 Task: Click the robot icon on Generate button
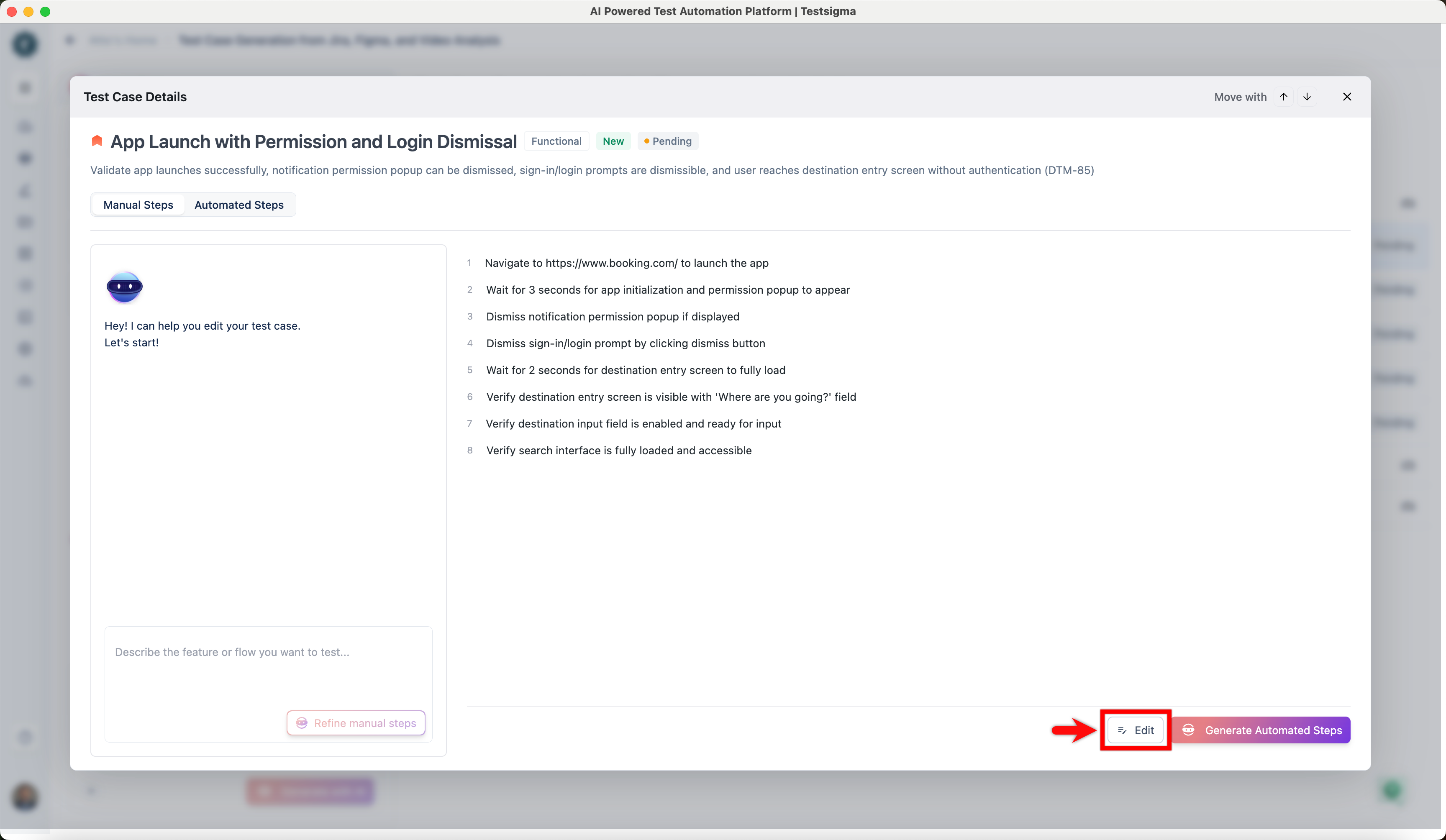pos(1188,730)
